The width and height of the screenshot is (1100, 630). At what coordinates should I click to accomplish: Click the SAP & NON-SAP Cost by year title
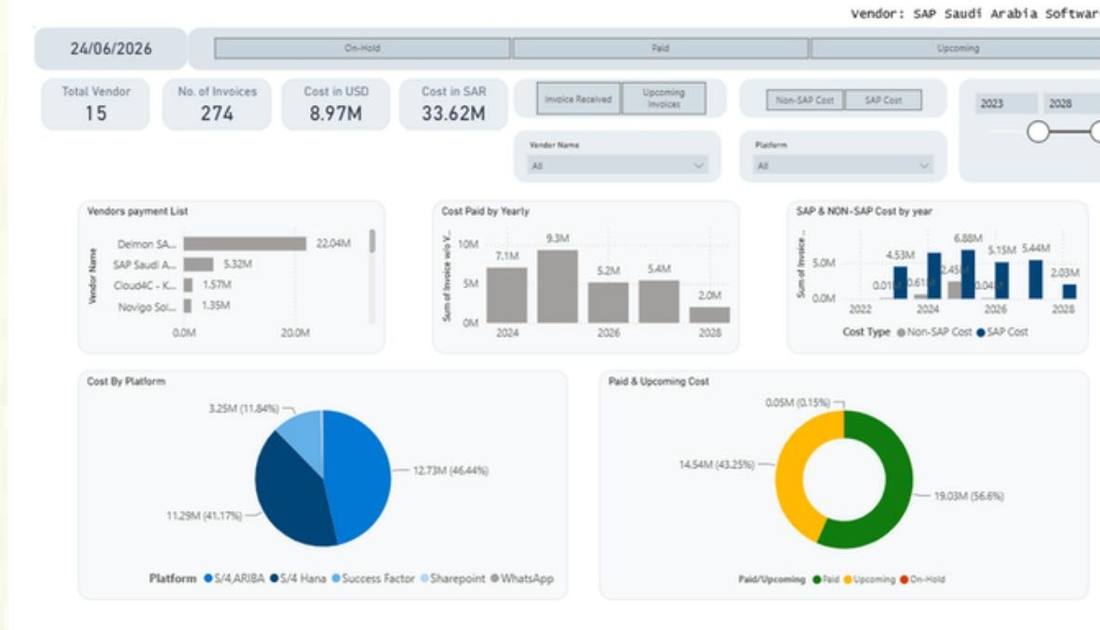(x=864, y=211)
